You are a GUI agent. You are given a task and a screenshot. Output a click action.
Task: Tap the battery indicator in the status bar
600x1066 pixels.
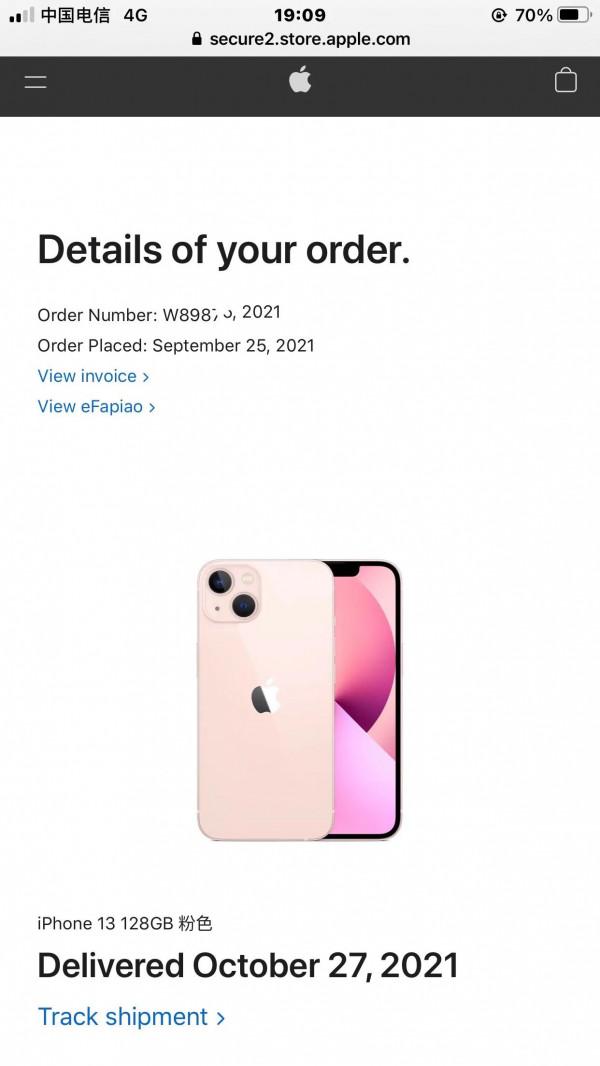coord(575,14)
